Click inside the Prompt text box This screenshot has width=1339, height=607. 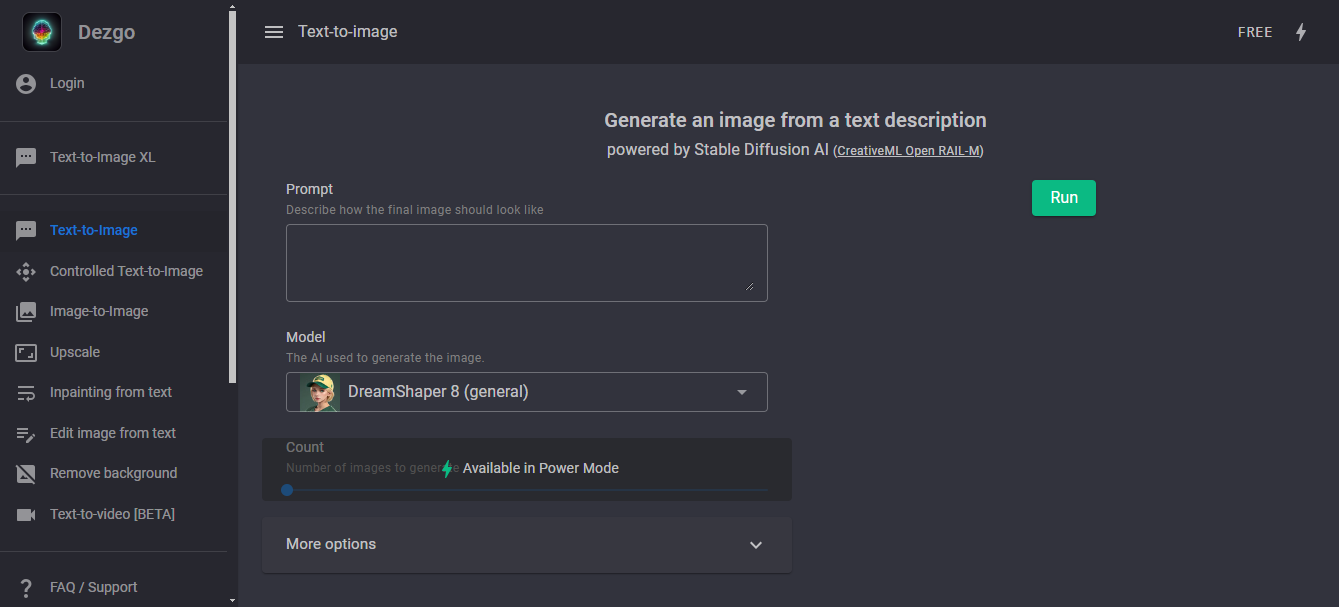526,262
